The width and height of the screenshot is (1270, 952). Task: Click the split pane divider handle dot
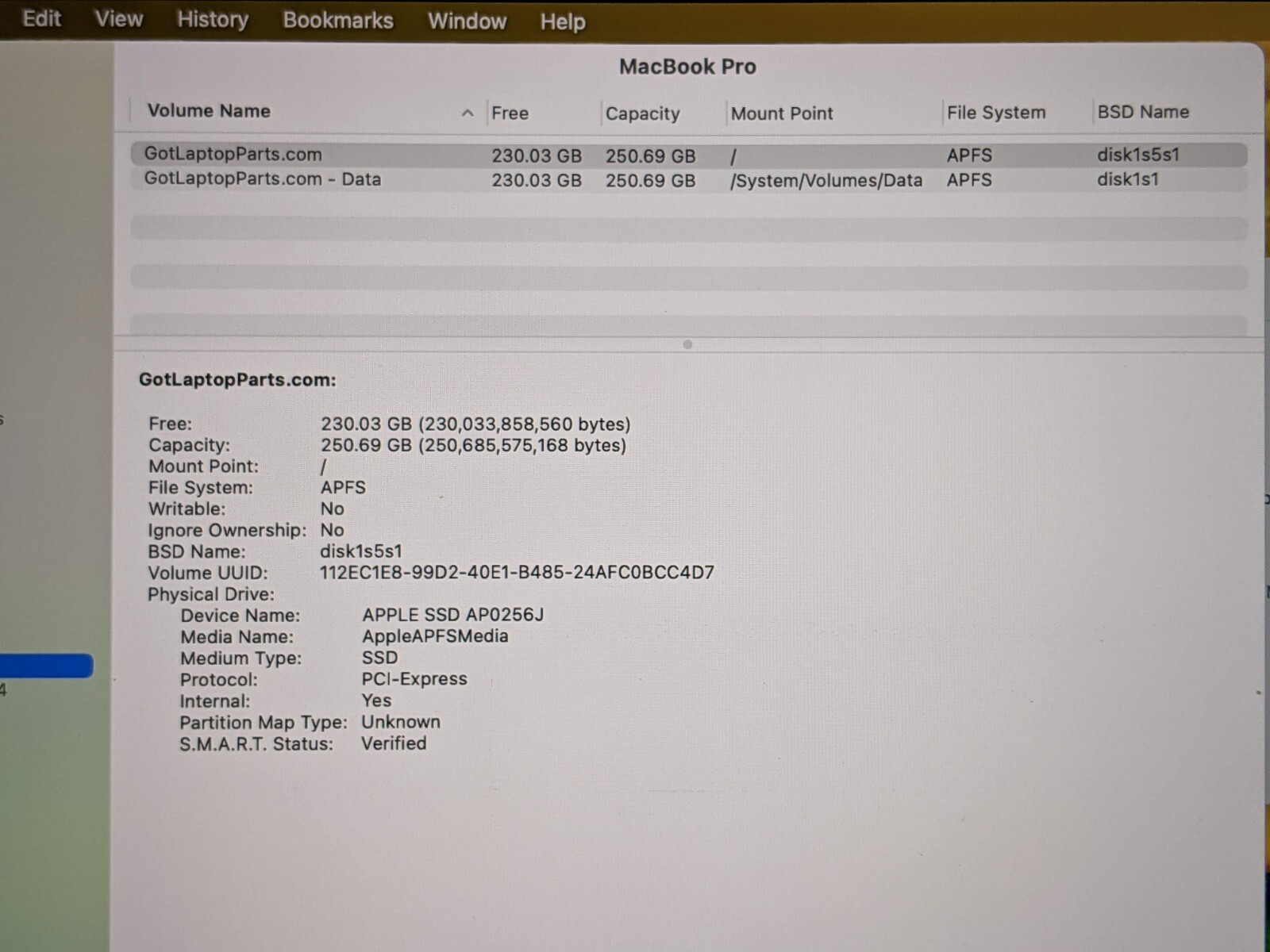(687, 344)
